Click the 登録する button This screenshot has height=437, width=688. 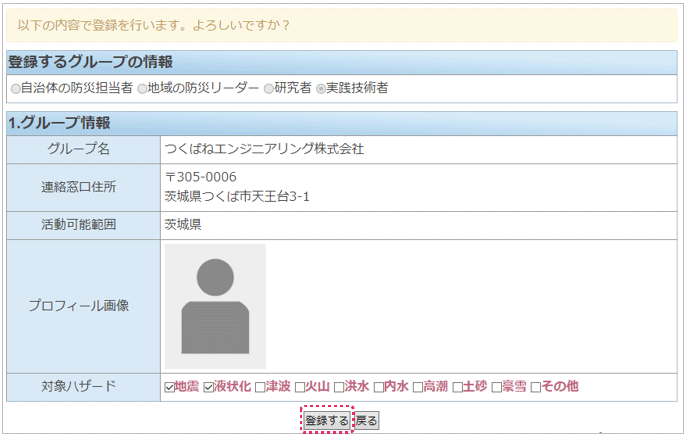point(327,421)
